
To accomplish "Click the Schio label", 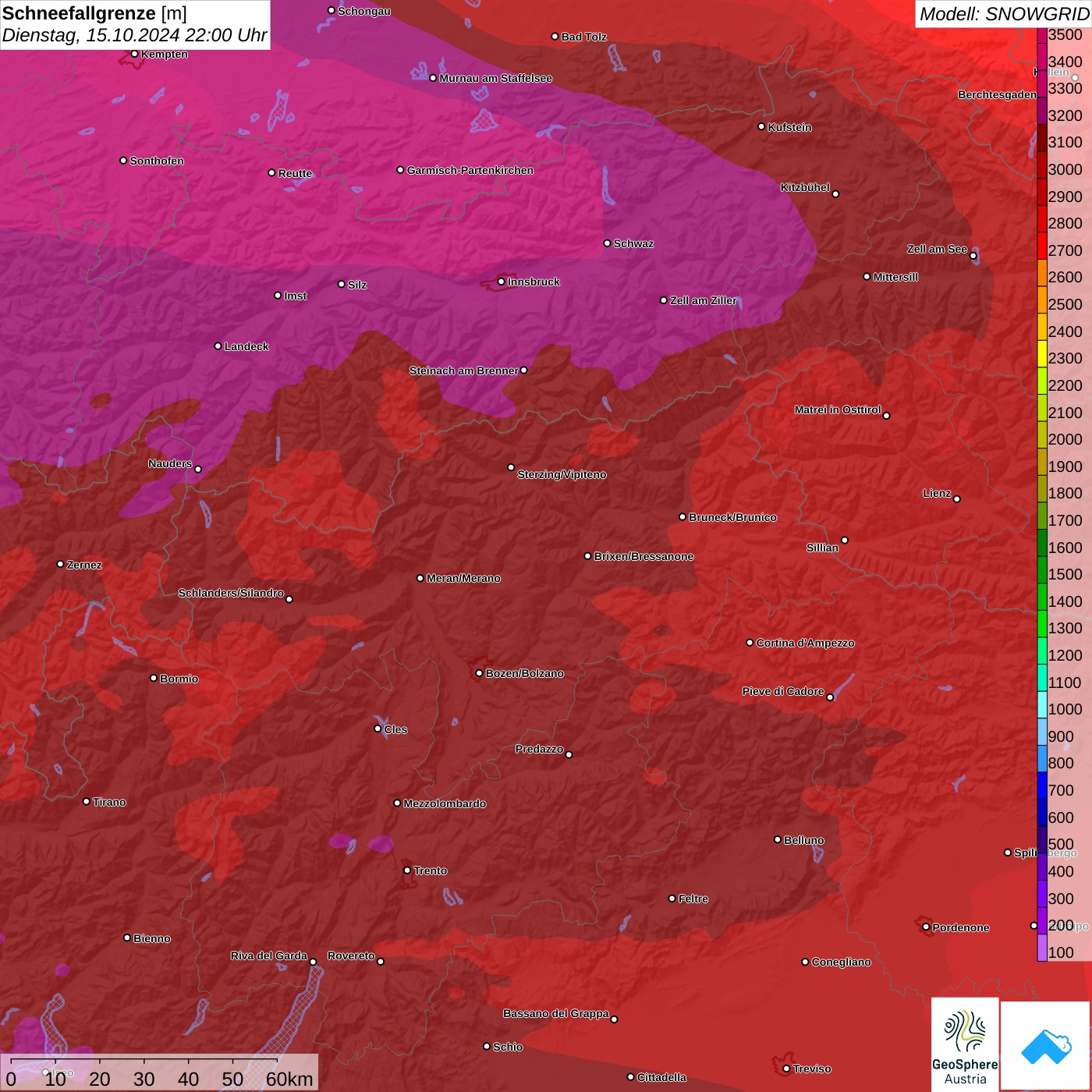I will click(x=508, y=1047).
